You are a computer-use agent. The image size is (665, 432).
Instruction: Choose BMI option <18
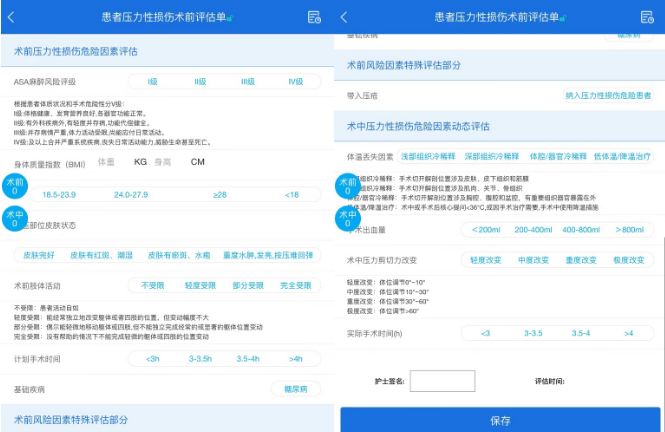[x=292, y=195]
